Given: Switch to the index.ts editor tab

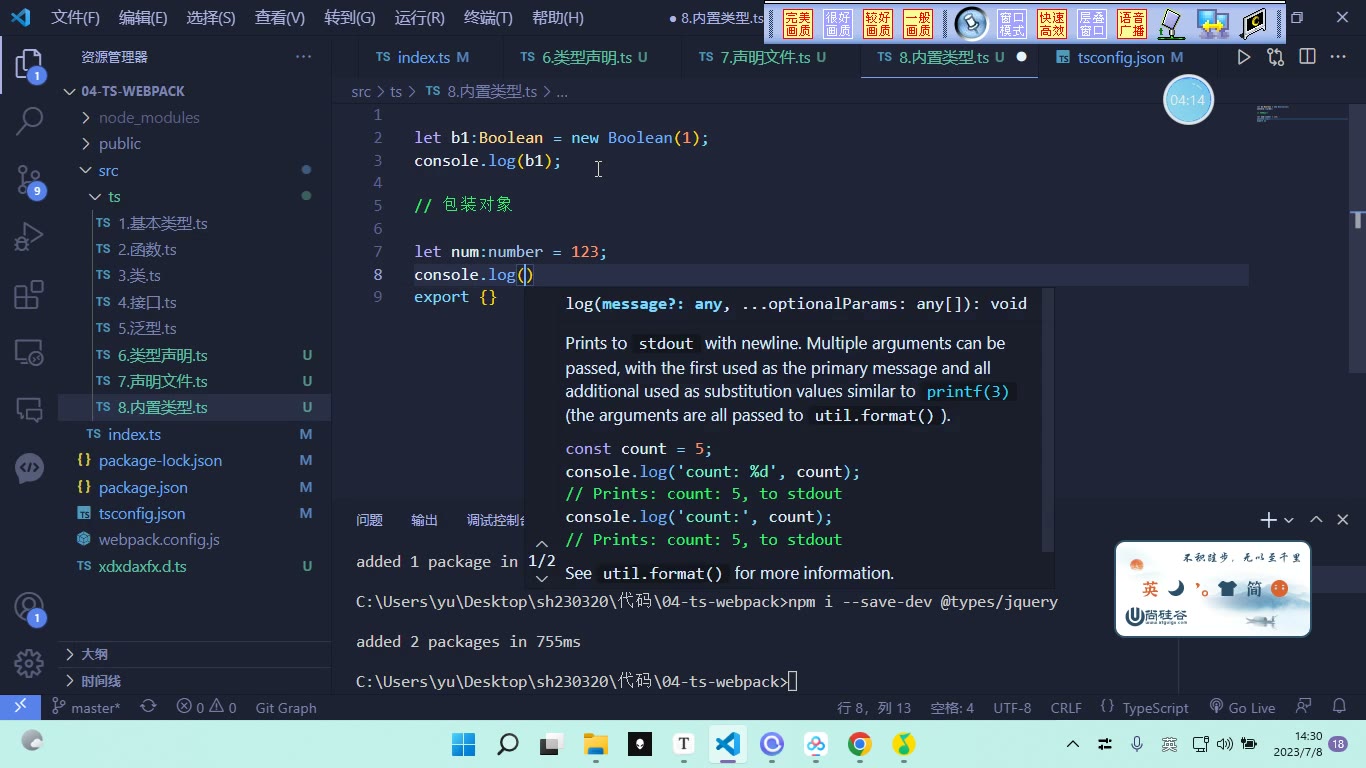Looking at the screenshot, I should tap(422, 57).
